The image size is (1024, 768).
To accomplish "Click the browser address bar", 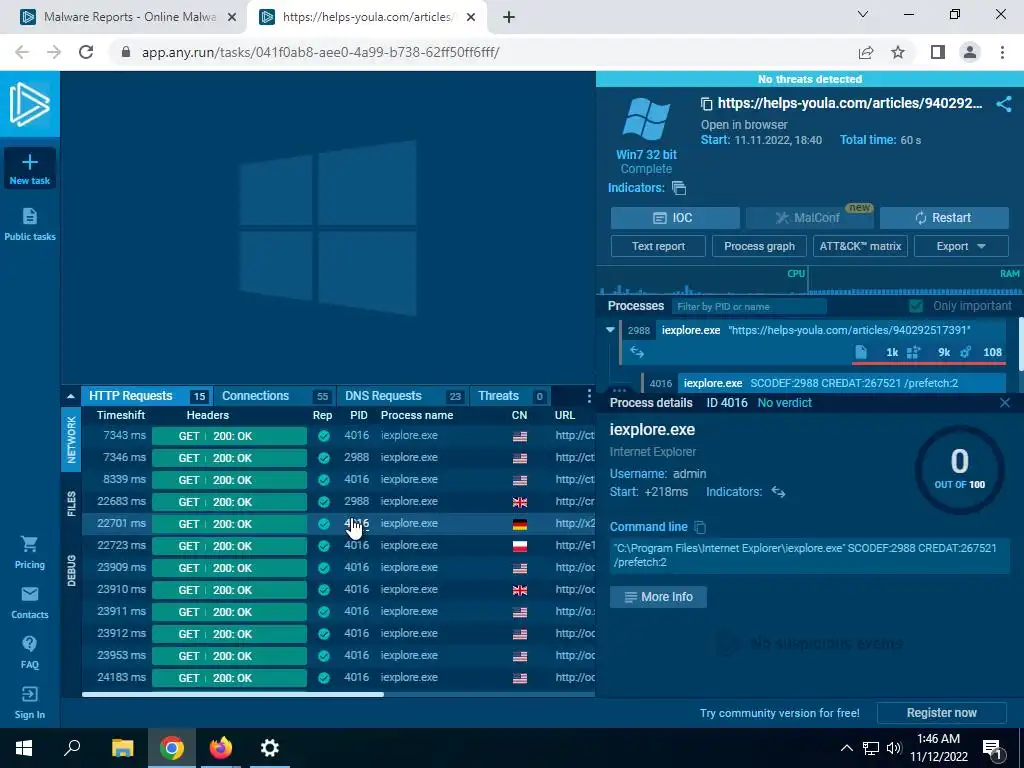I will (x=483, y=52).
